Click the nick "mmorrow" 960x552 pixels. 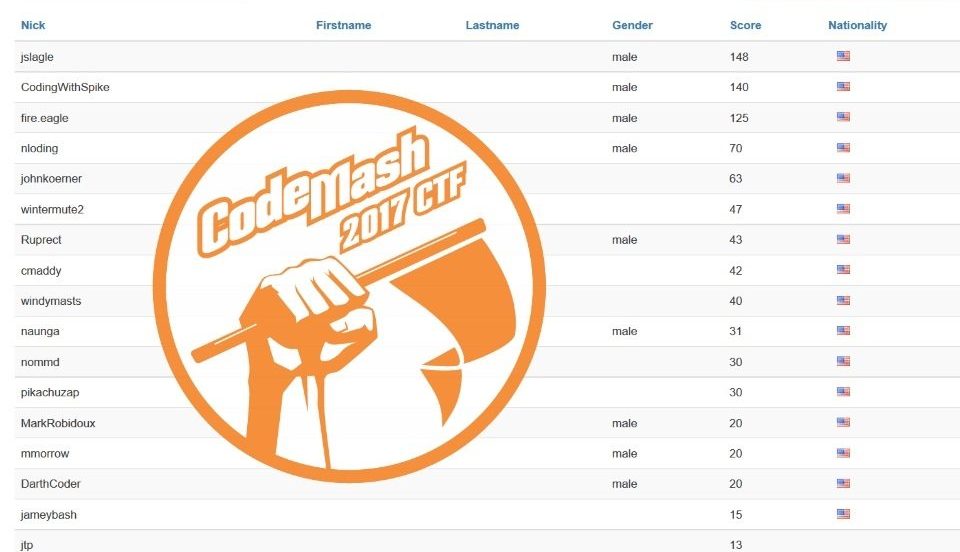click(45, 453)
